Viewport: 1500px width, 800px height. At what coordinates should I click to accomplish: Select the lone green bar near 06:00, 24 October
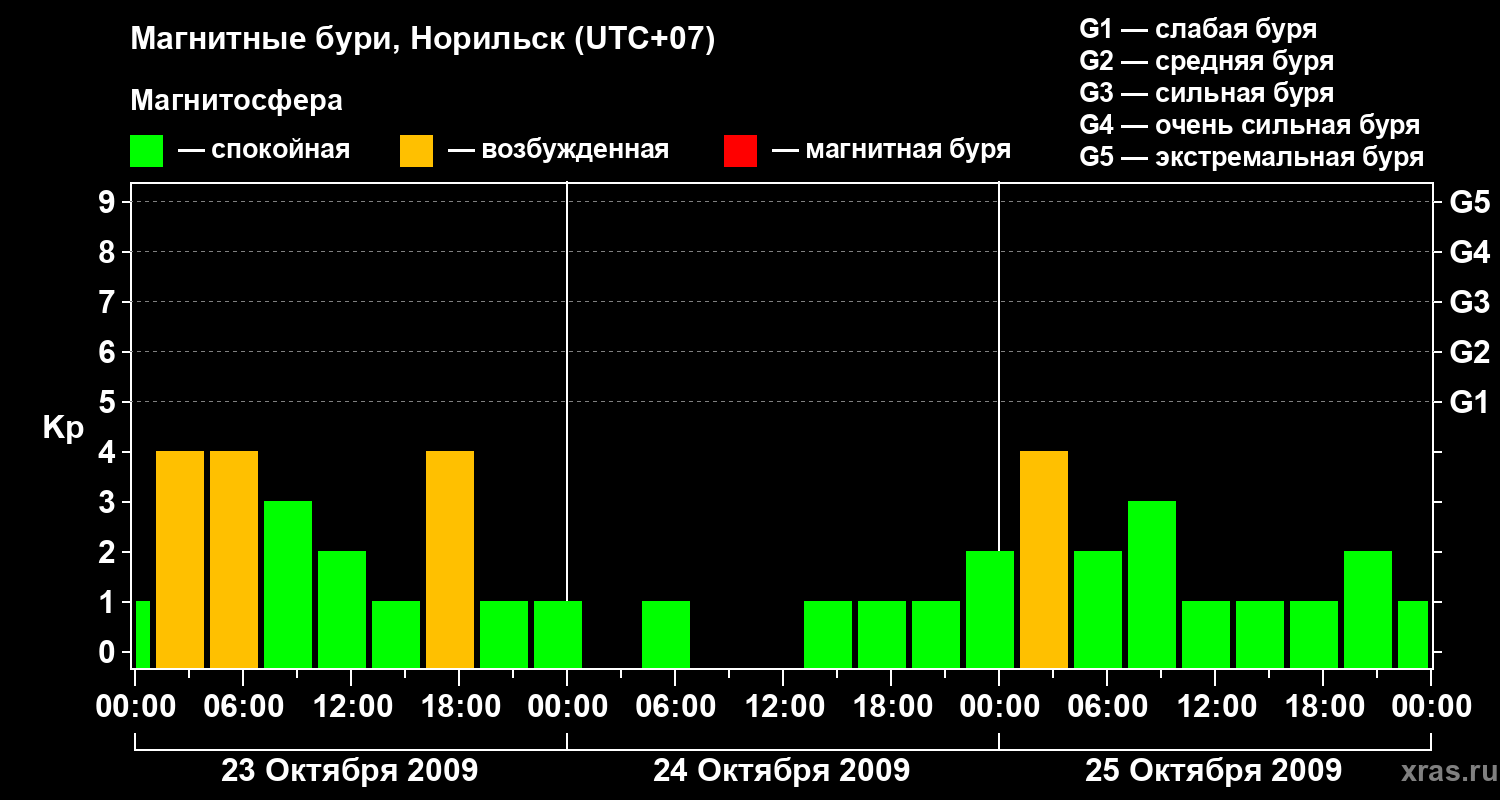(x=666, y=634)
